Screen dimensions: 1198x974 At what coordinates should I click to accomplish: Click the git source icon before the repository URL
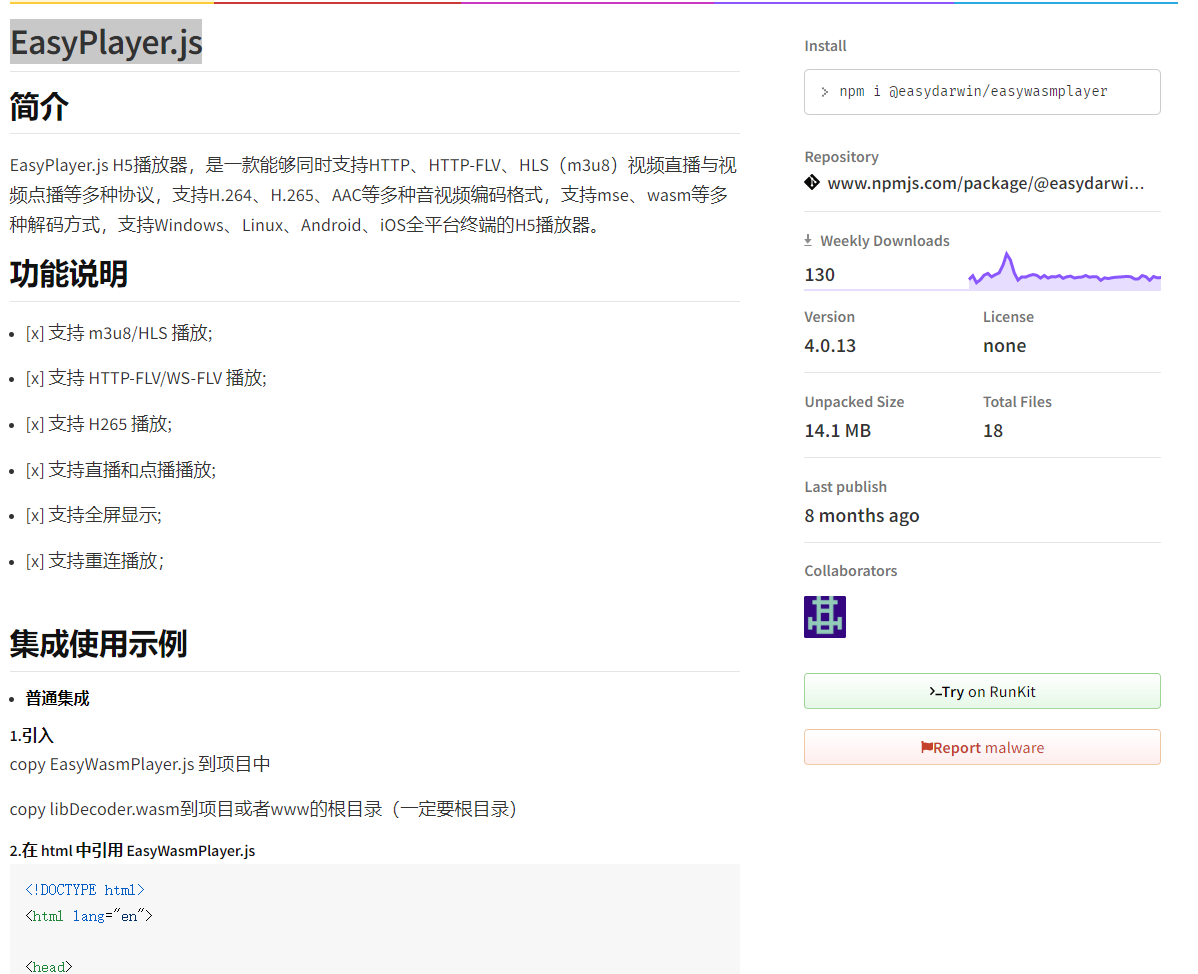(x=811, y=182)
